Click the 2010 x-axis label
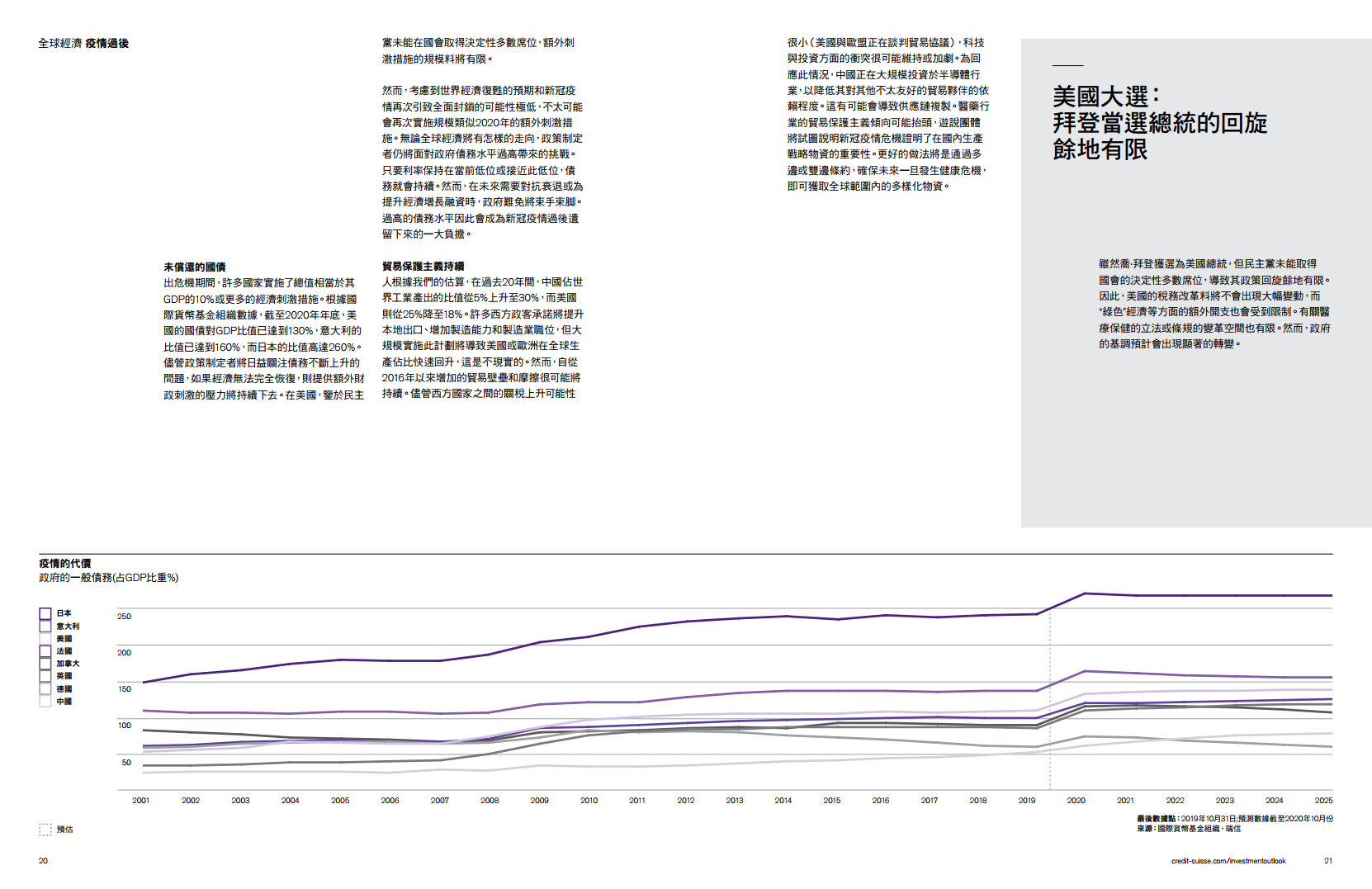 (589, 801)
